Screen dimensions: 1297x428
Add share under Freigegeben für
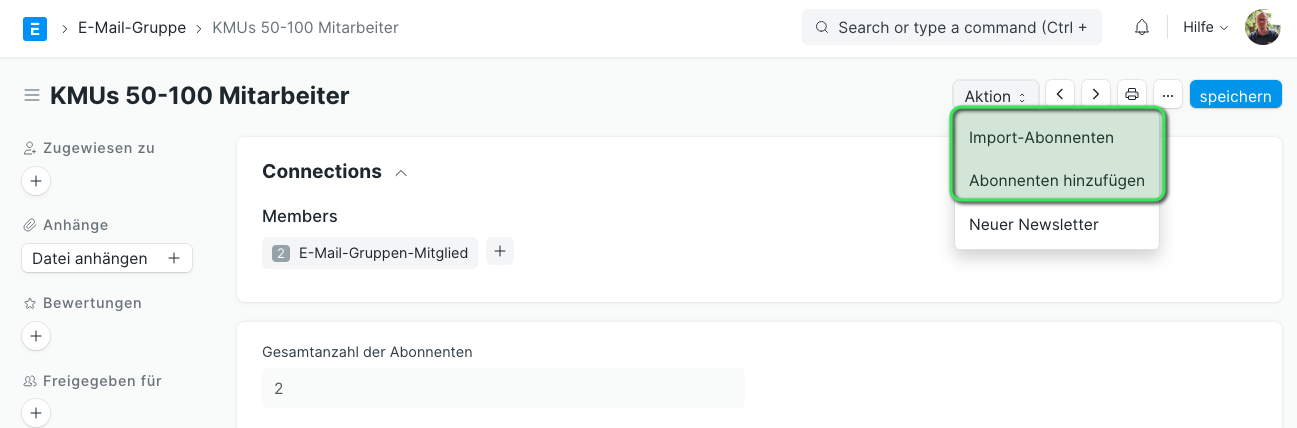36,413
